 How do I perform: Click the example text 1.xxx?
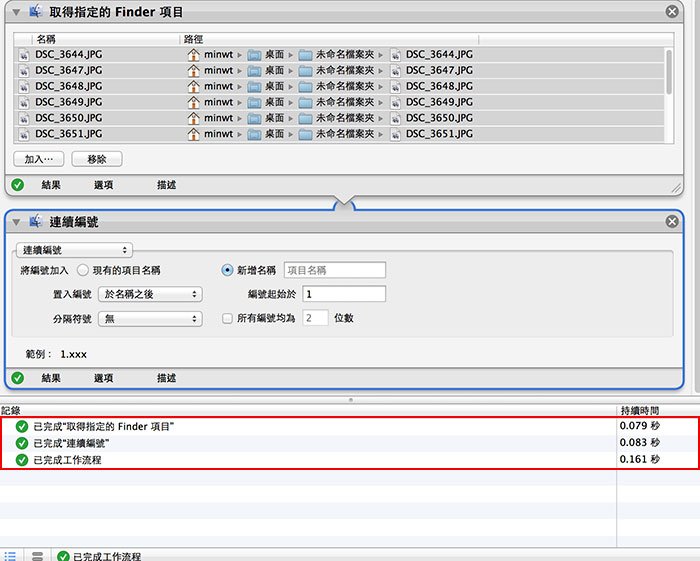[74, 354]
